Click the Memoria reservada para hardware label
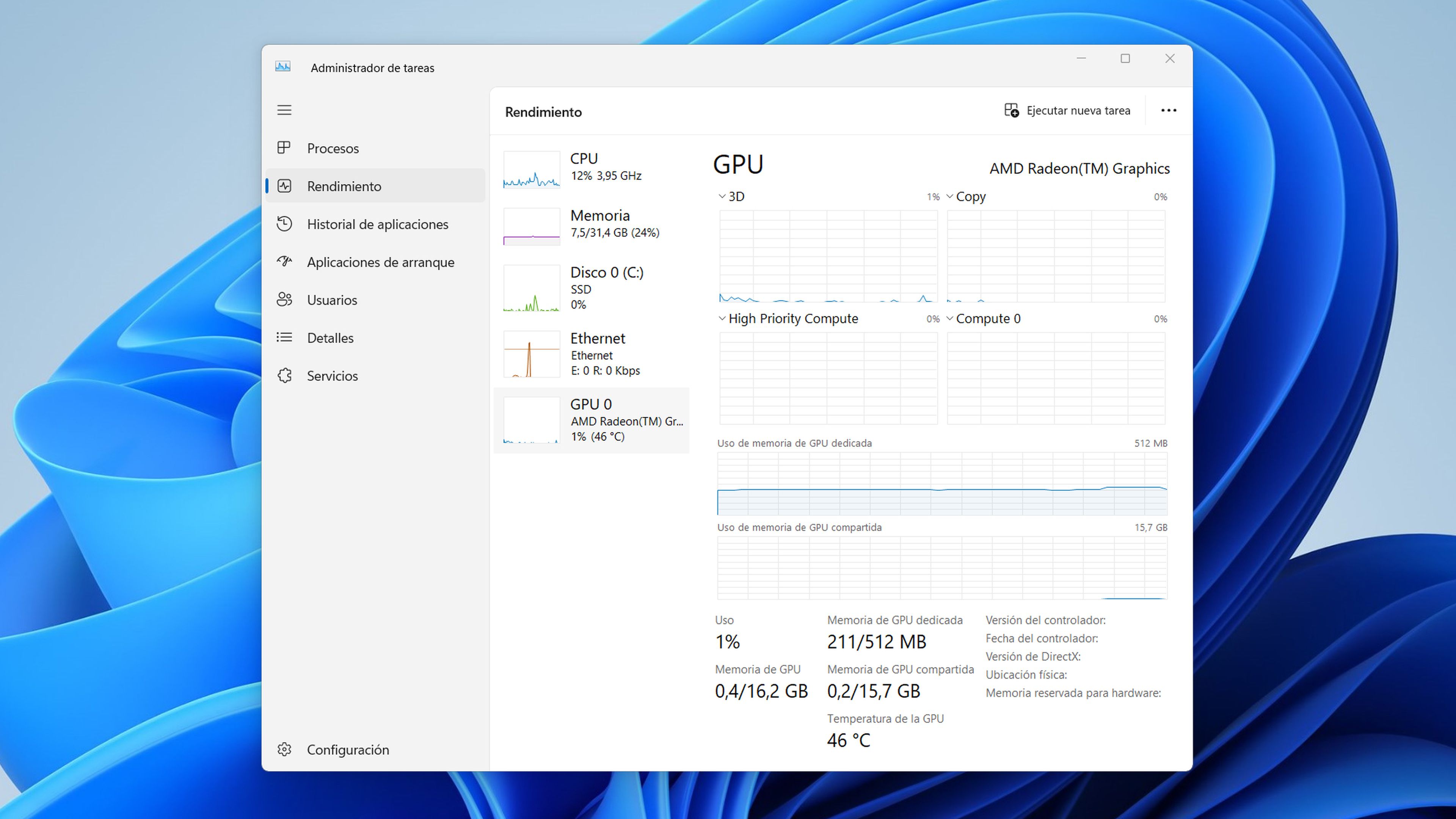The height and width of the screenshot is (819, 1456). (x=1073, y=693)
